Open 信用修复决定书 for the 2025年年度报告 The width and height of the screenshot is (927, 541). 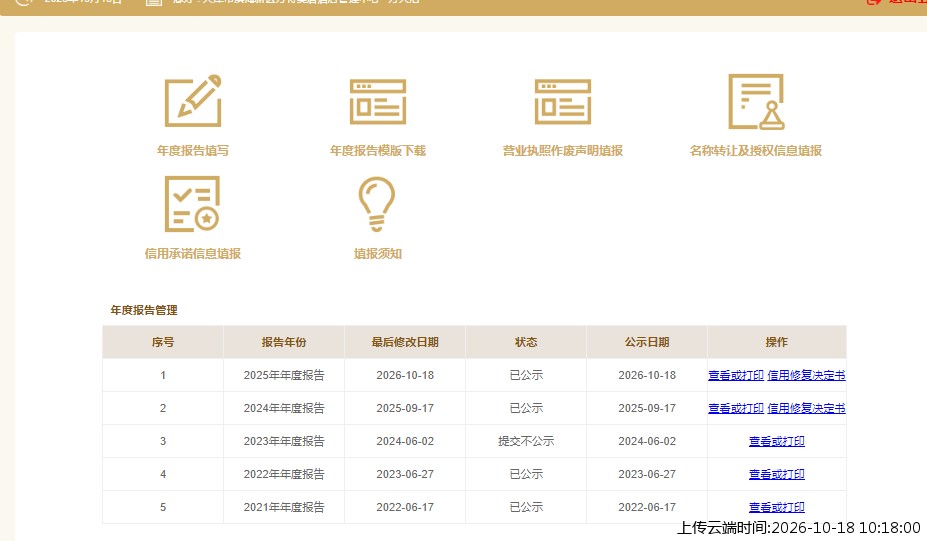pos(806,375)
